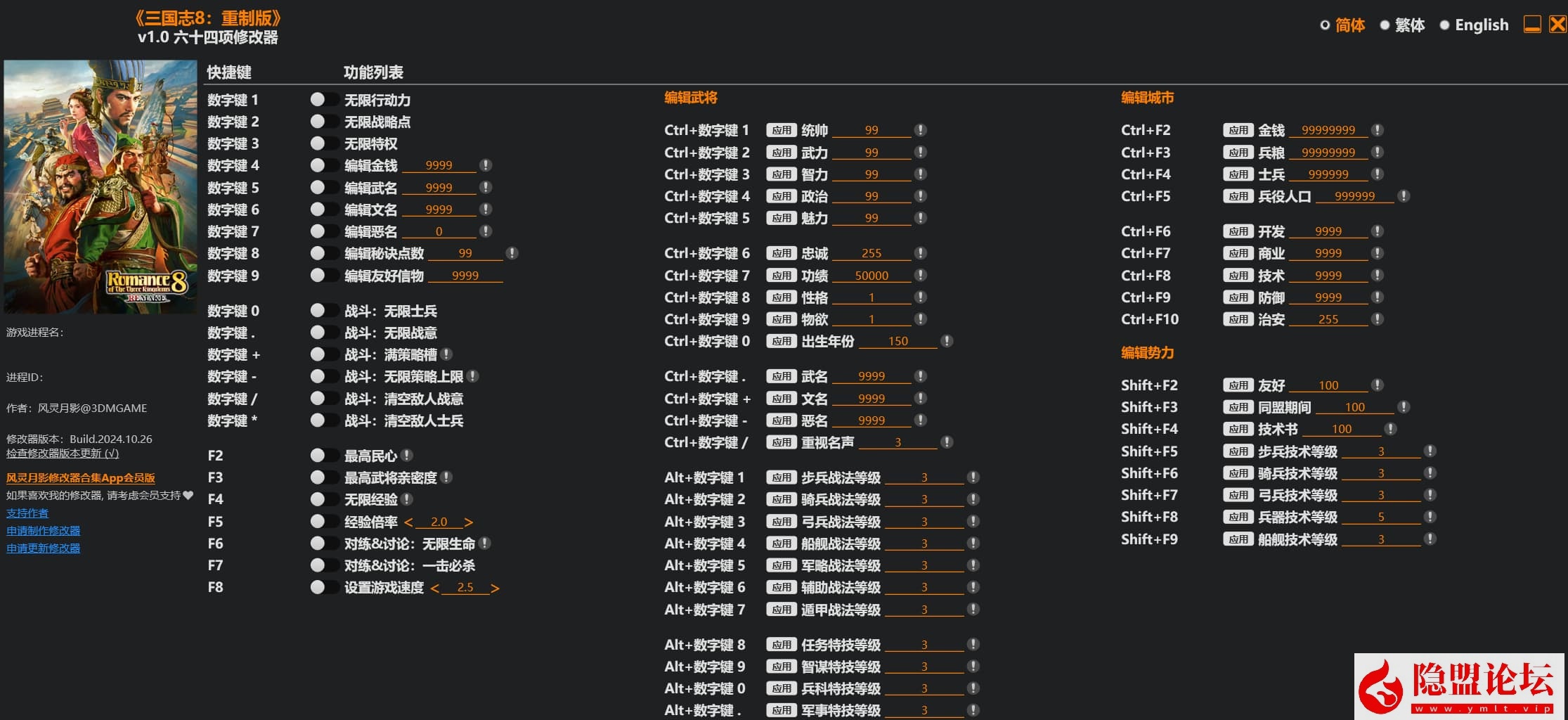This screenshot has height=720, width=1568.
Task: Increase 经验倍率 with the right arrow
Action: [x=469, y=522]
